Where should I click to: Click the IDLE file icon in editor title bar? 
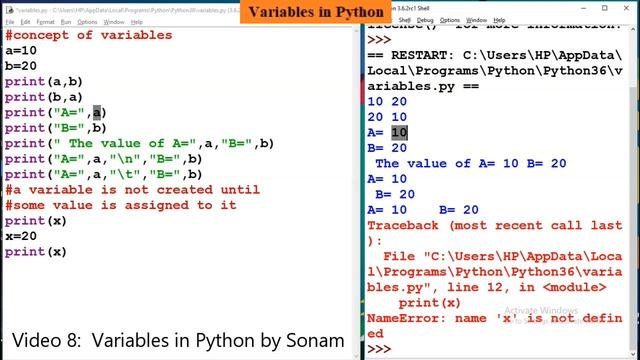pyautogui.click(x=10, y=9)
